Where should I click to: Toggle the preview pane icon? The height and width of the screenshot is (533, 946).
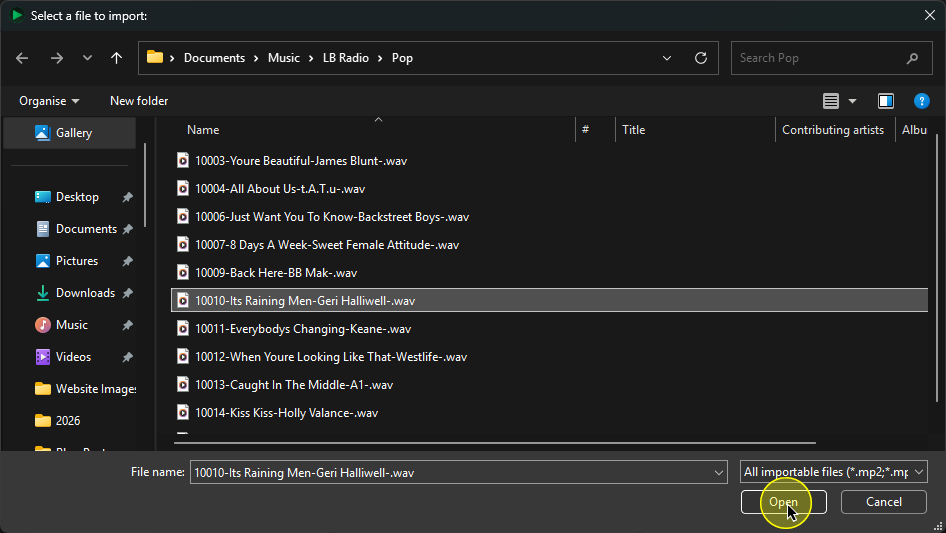886,101
